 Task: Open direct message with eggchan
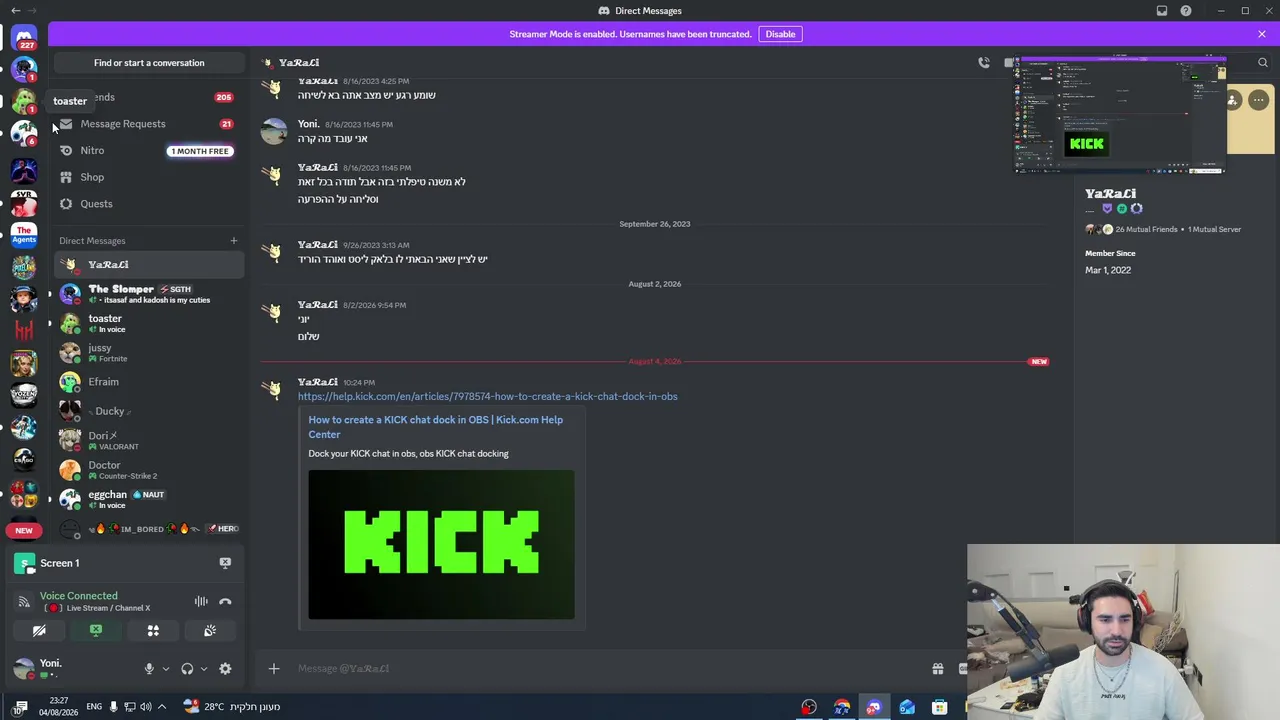click(x=149, y=499)
